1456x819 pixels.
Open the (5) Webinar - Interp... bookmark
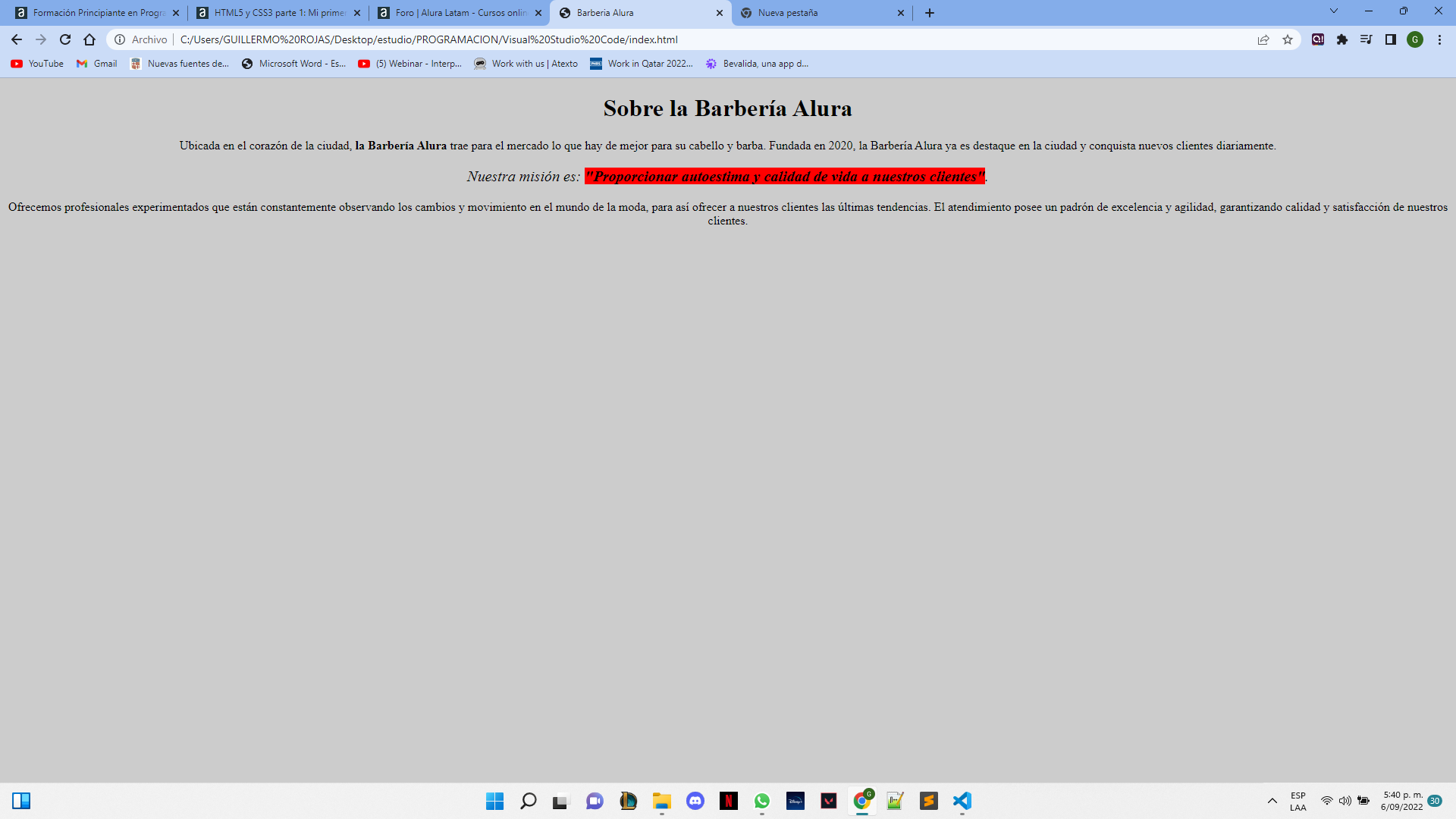point(410,64)
